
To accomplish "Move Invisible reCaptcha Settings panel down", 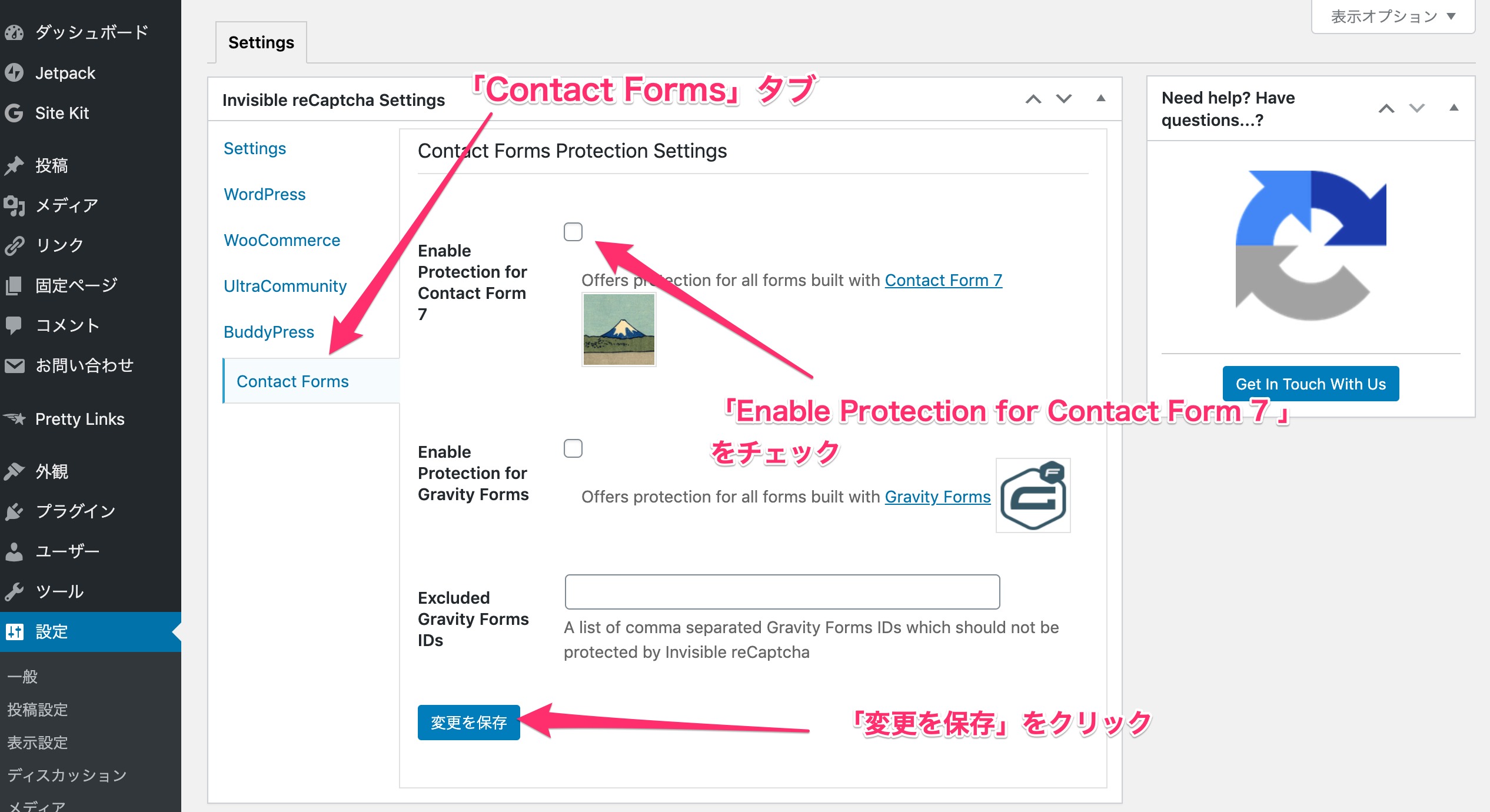I will point(1064,99).
